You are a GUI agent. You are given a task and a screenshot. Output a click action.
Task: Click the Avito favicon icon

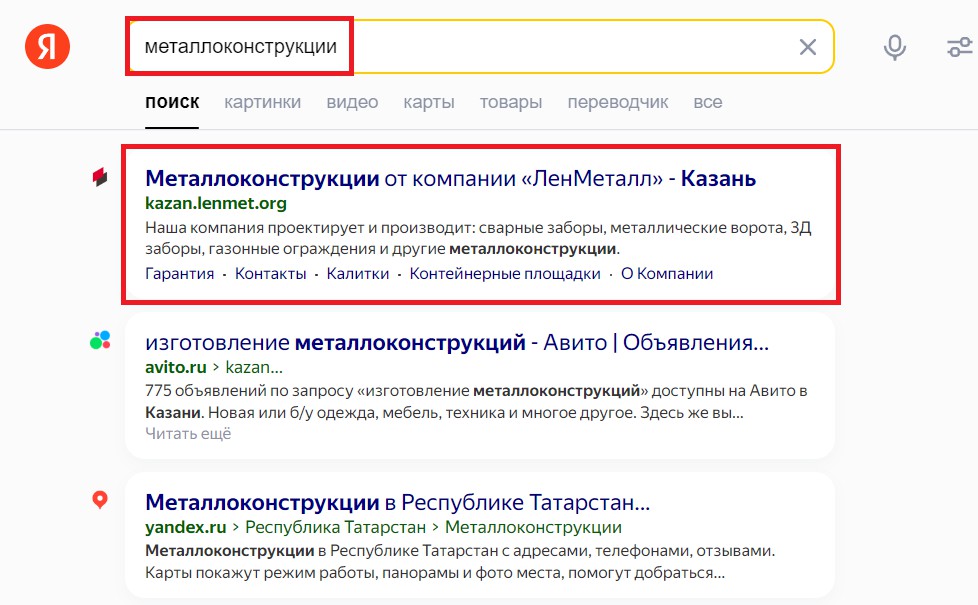point(100,341)
